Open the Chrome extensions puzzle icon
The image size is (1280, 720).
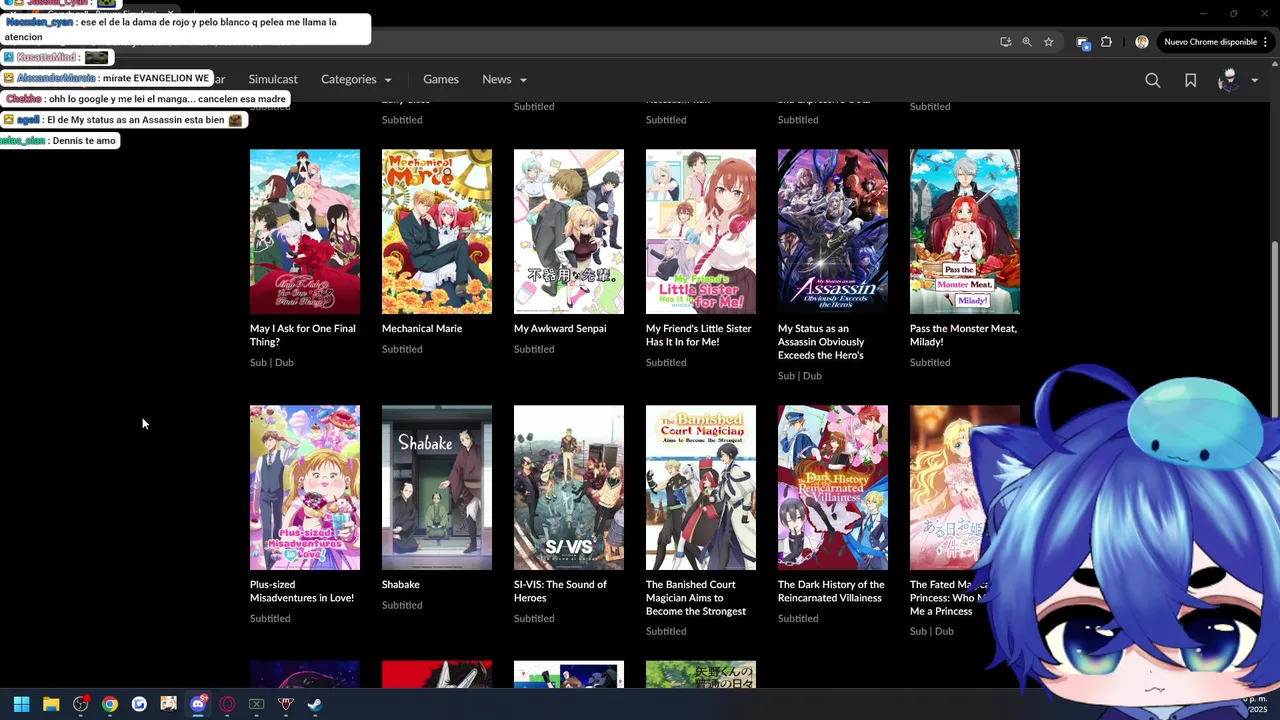(1106, 42)
